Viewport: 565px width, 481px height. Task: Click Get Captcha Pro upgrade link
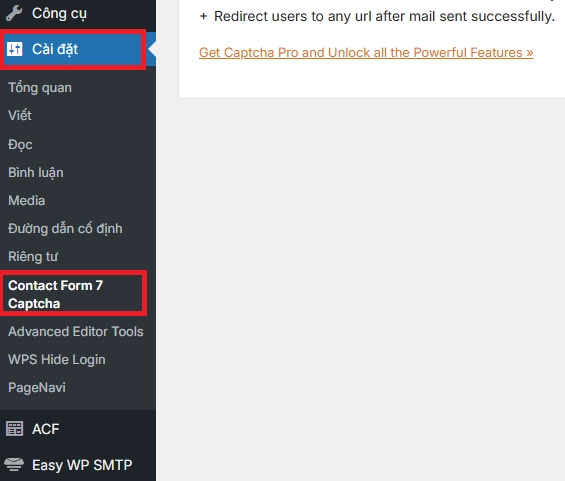tap(366, 53)
